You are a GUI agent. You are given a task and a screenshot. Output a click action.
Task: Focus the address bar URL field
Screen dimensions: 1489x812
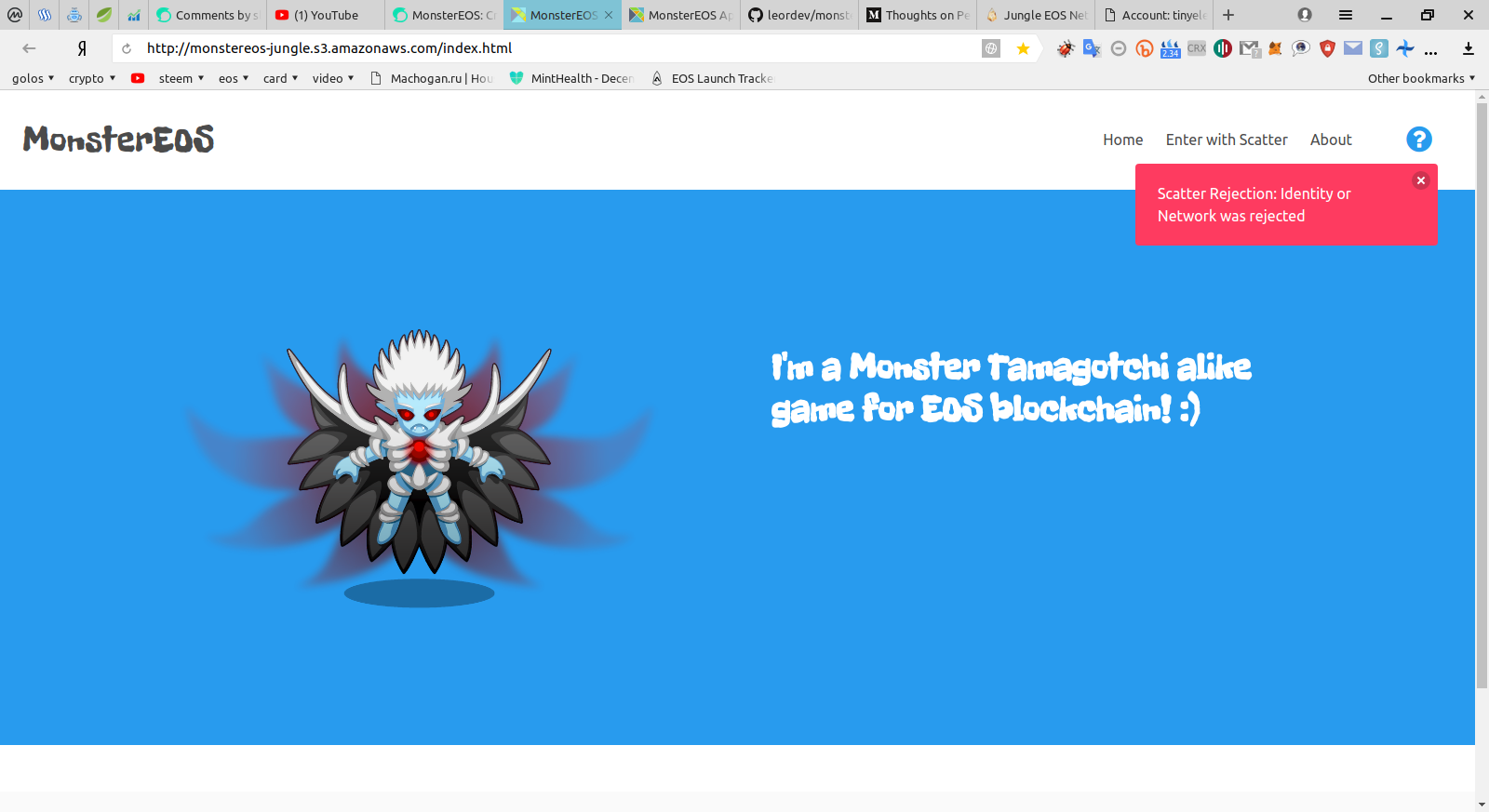pyautogui.click(x=558, y=48)
